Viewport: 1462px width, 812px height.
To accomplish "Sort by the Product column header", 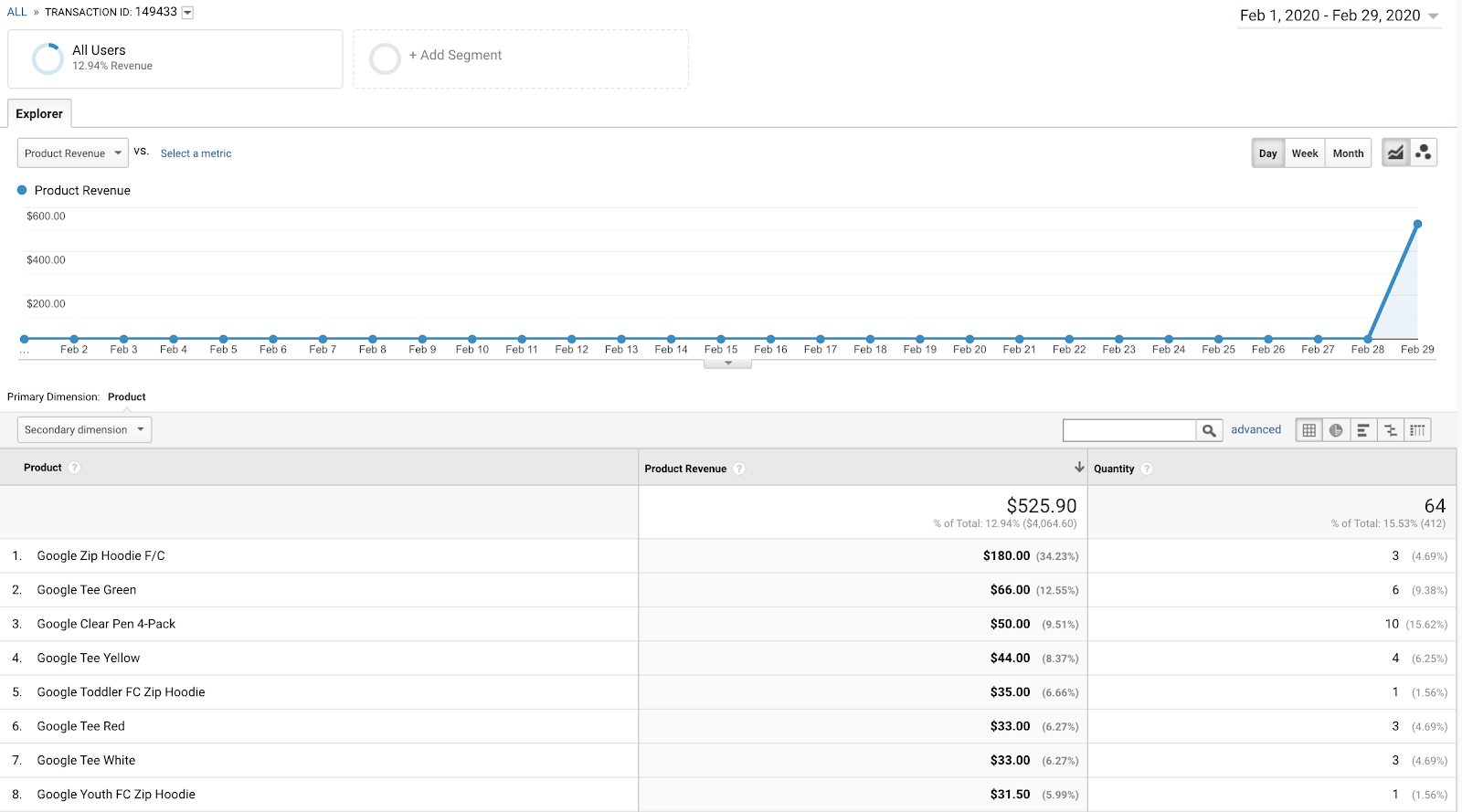I will click(x=43, y=468).
